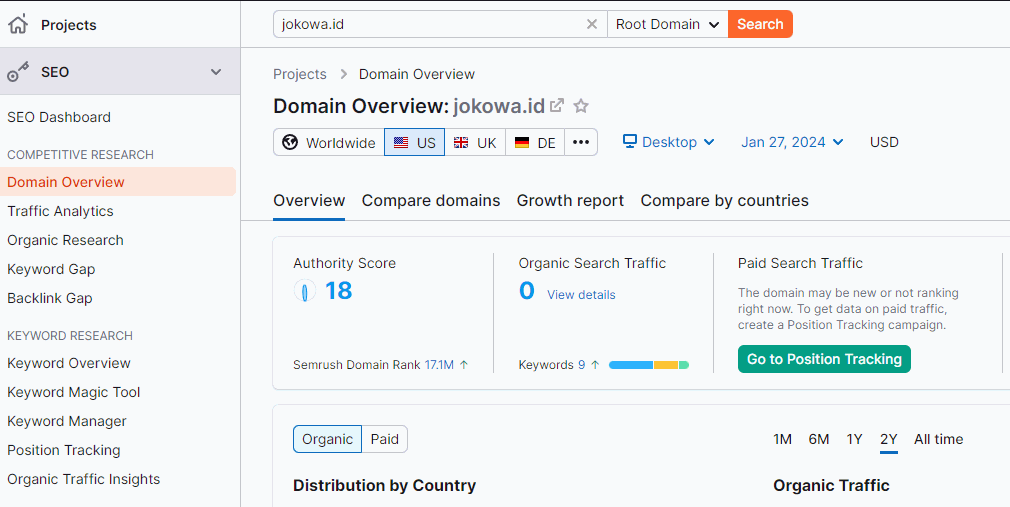
Task: Switch to the Growth report tab
Action: (x=570, y=201)
